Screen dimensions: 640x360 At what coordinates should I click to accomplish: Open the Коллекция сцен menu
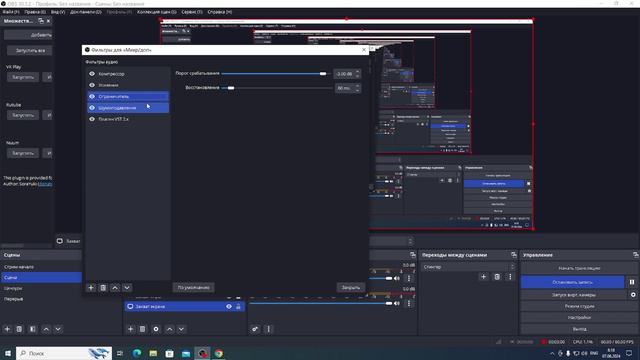pyautogui.click(x=157, y=12)
